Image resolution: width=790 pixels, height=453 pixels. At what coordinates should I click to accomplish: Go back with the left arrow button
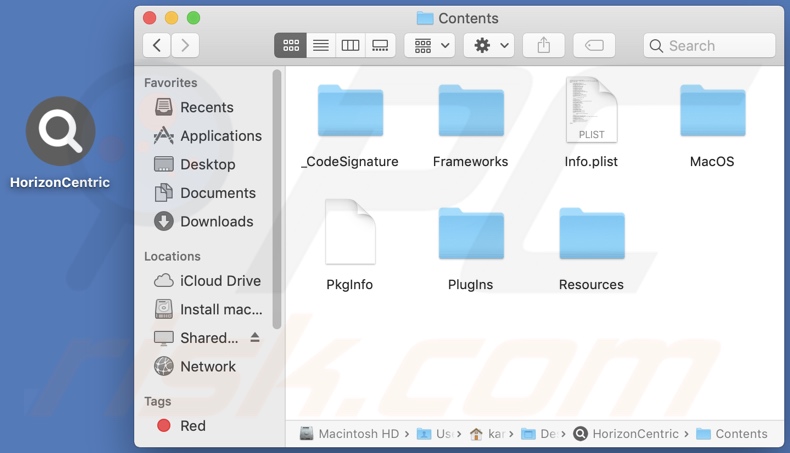[157, 45]
